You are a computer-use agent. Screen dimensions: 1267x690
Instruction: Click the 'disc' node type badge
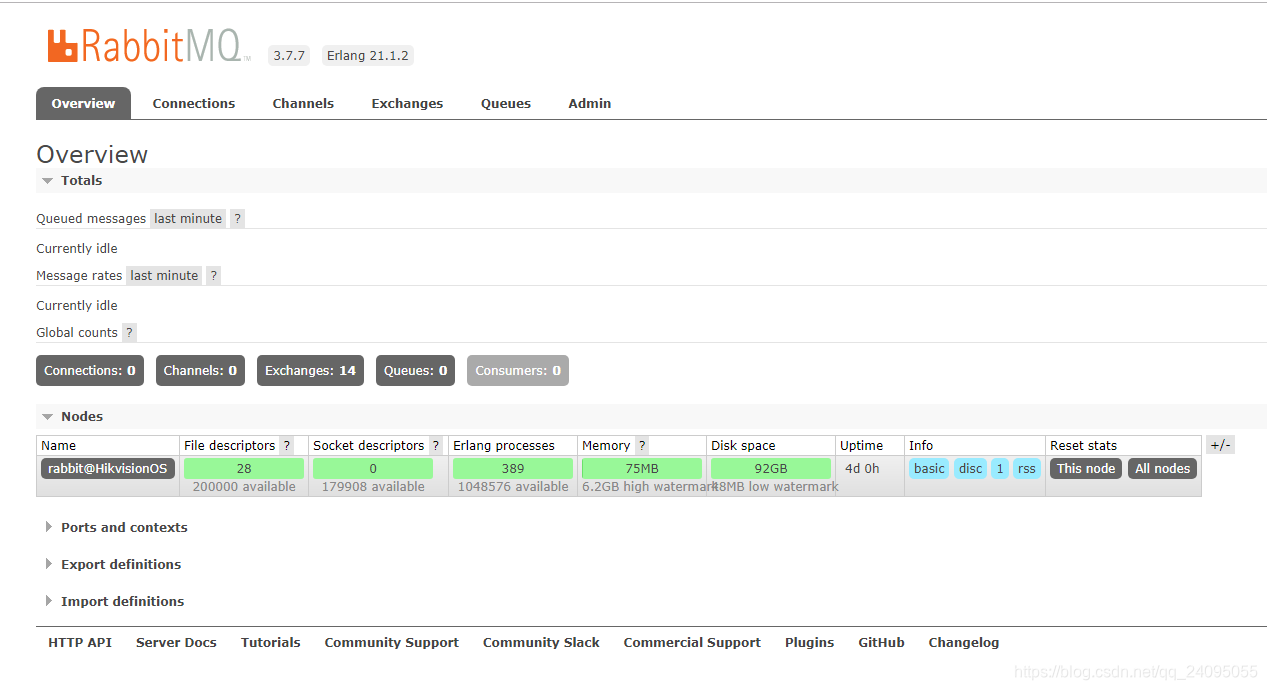click(x=970, y=468)
